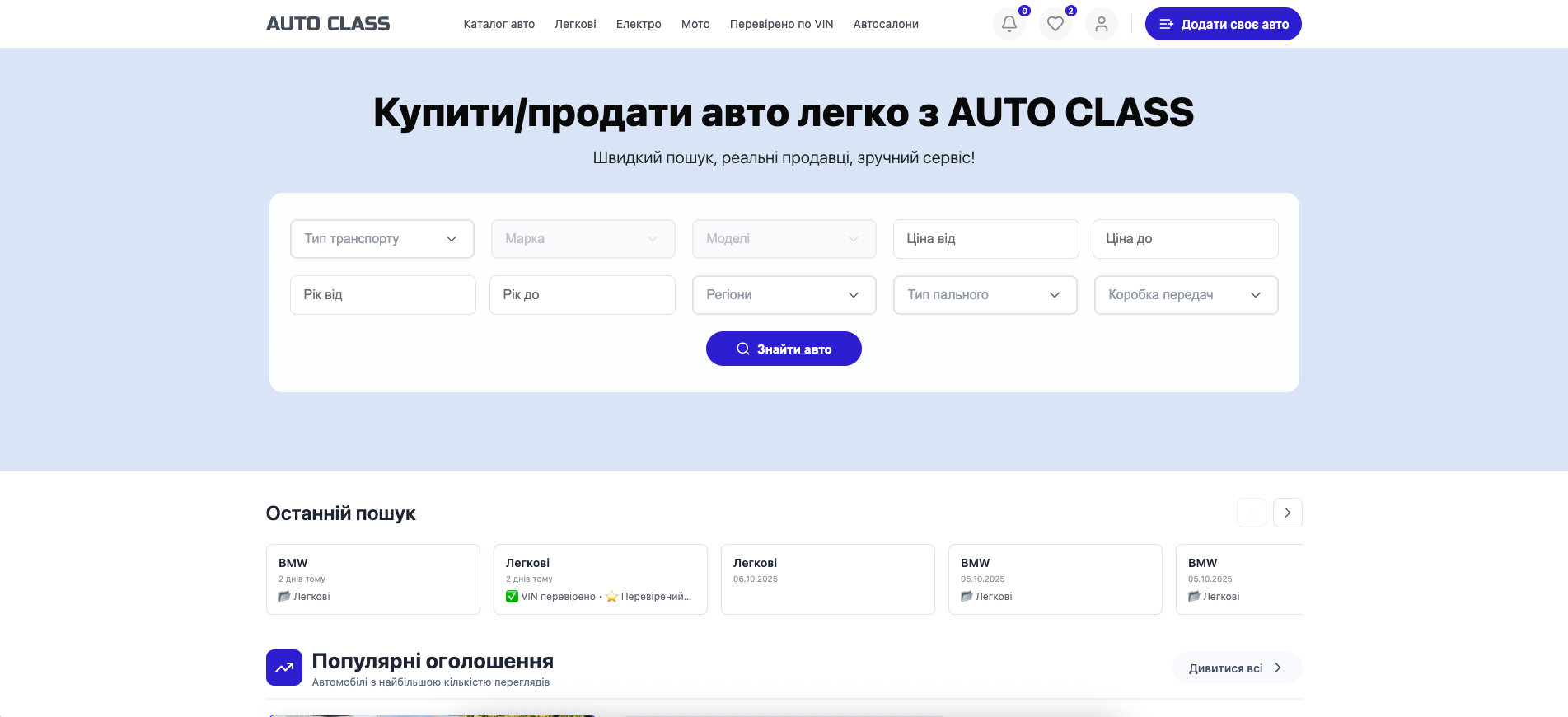Click the previous arrow in Останній пошук
Screen dimensions: 1568x717
(x=1251, y=513)
